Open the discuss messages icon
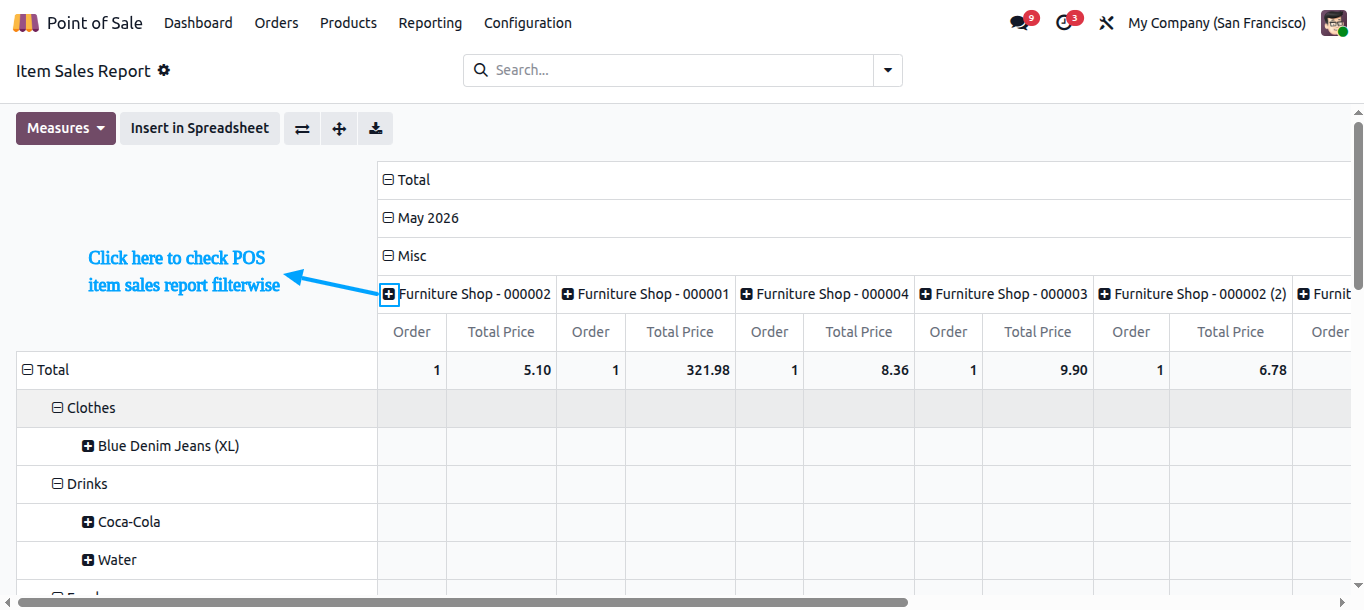Image resolution: width=1364 pixels, height=610 pixels. tap(1020, 22)
